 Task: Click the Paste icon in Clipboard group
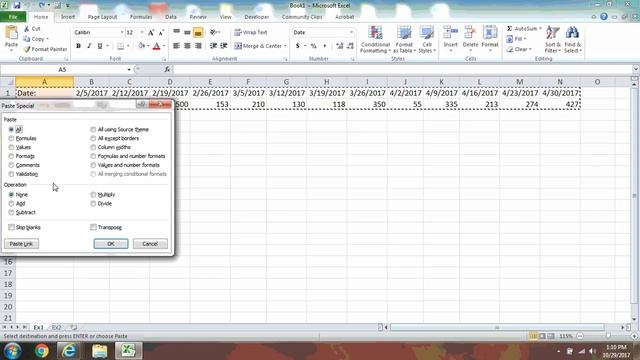[x=11, y=33]
